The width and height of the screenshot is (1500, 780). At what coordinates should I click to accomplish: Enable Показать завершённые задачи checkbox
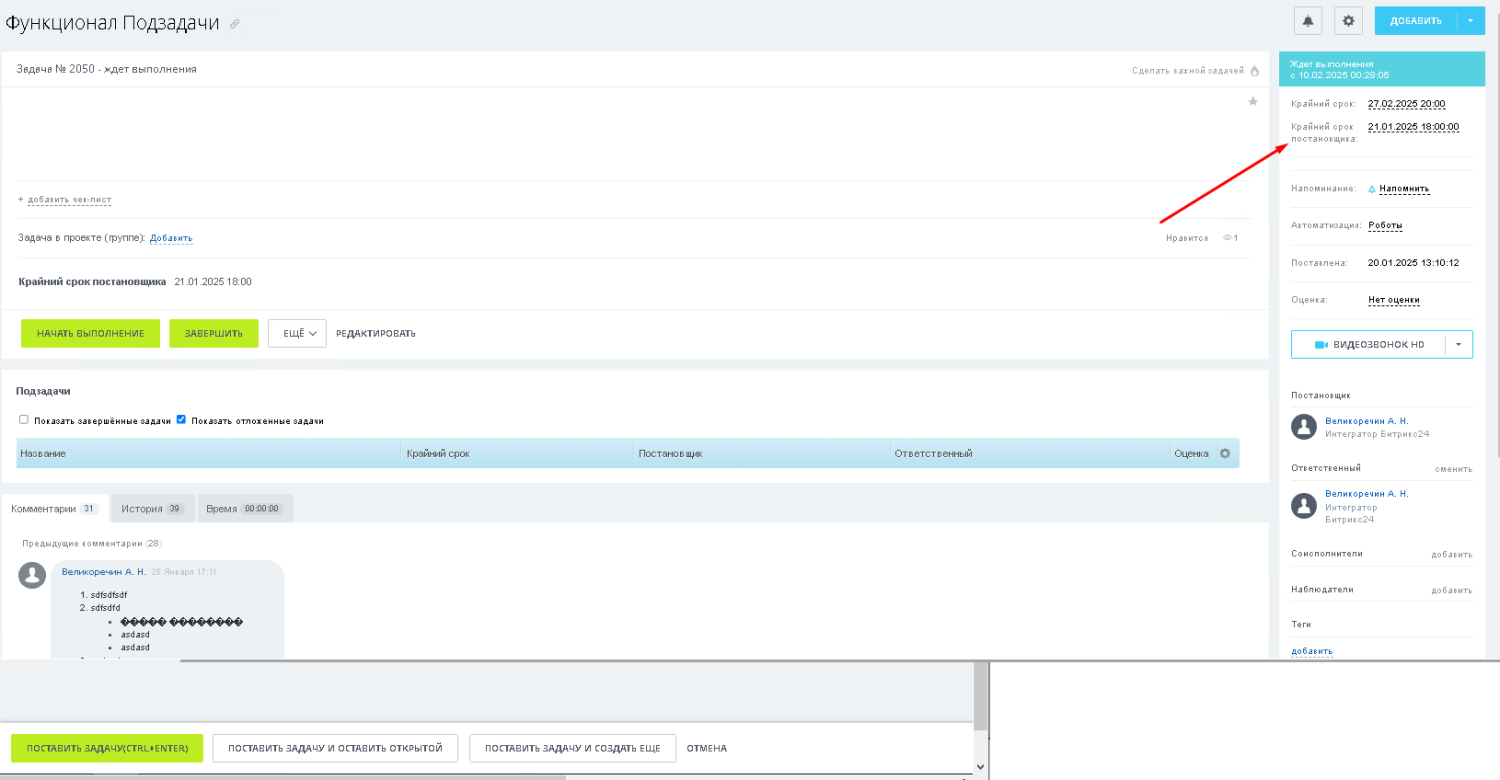click(x=24, y=420)
